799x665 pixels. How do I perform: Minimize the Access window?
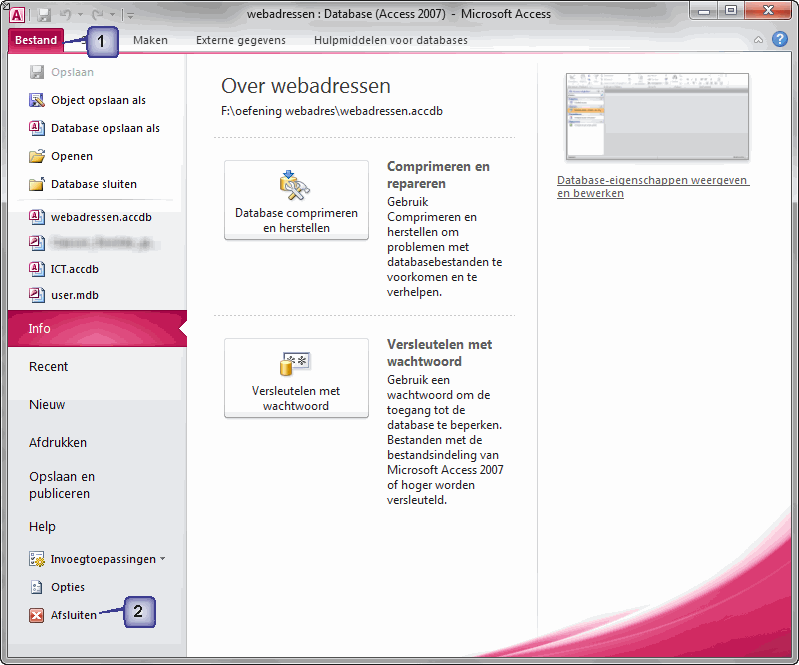coord(704,11)
